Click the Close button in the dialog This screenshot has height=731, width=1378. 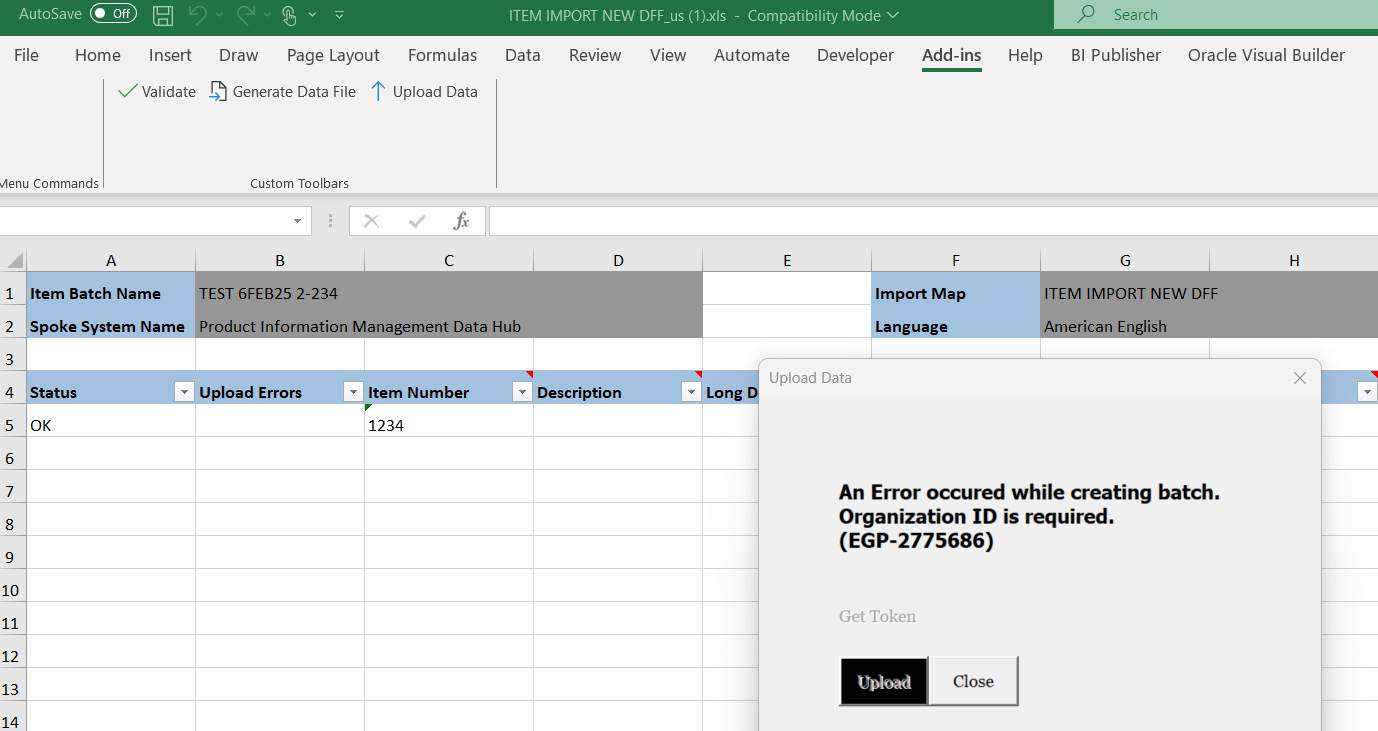tap(973, 681)
